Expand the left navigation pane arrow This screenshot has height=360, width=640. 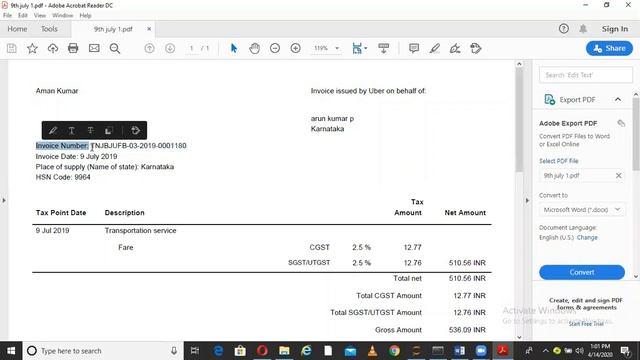(4, 200)
